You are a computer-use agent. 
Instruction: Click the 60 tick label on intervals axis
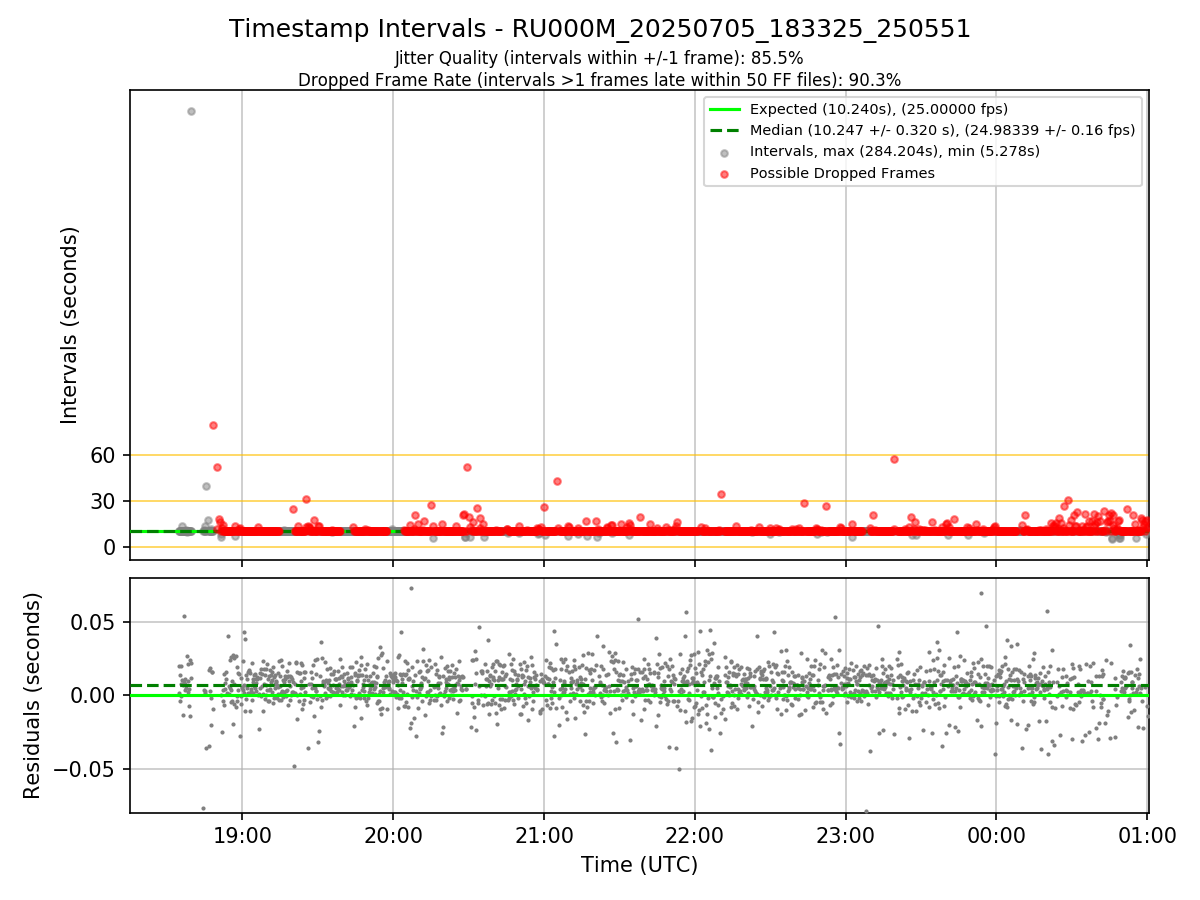click(x=105, y=455)
